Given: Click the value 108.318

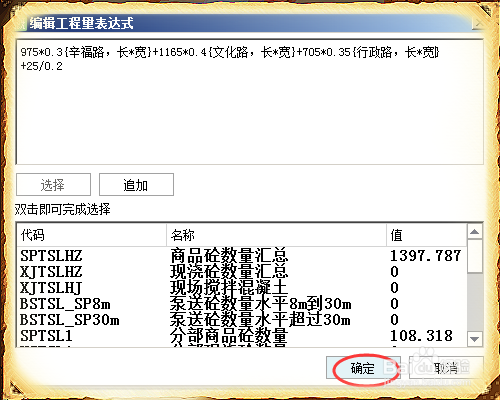Looking at the screenshot, I should tap(421, 336).
